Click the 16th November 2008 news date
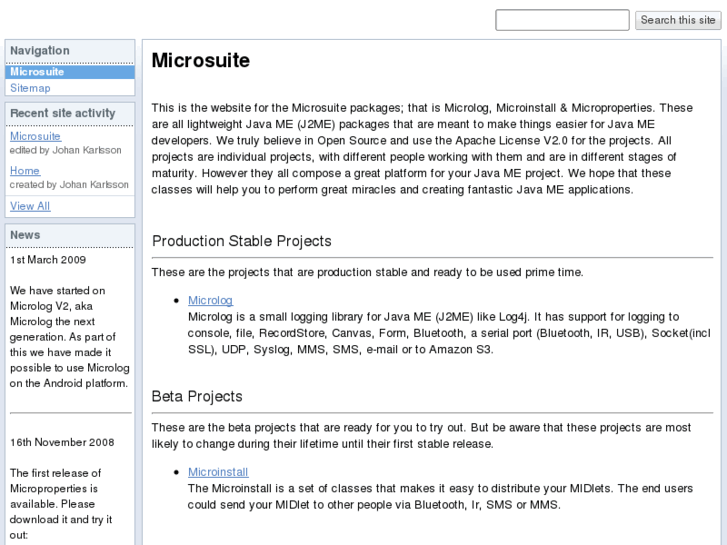 coord(62,442)
